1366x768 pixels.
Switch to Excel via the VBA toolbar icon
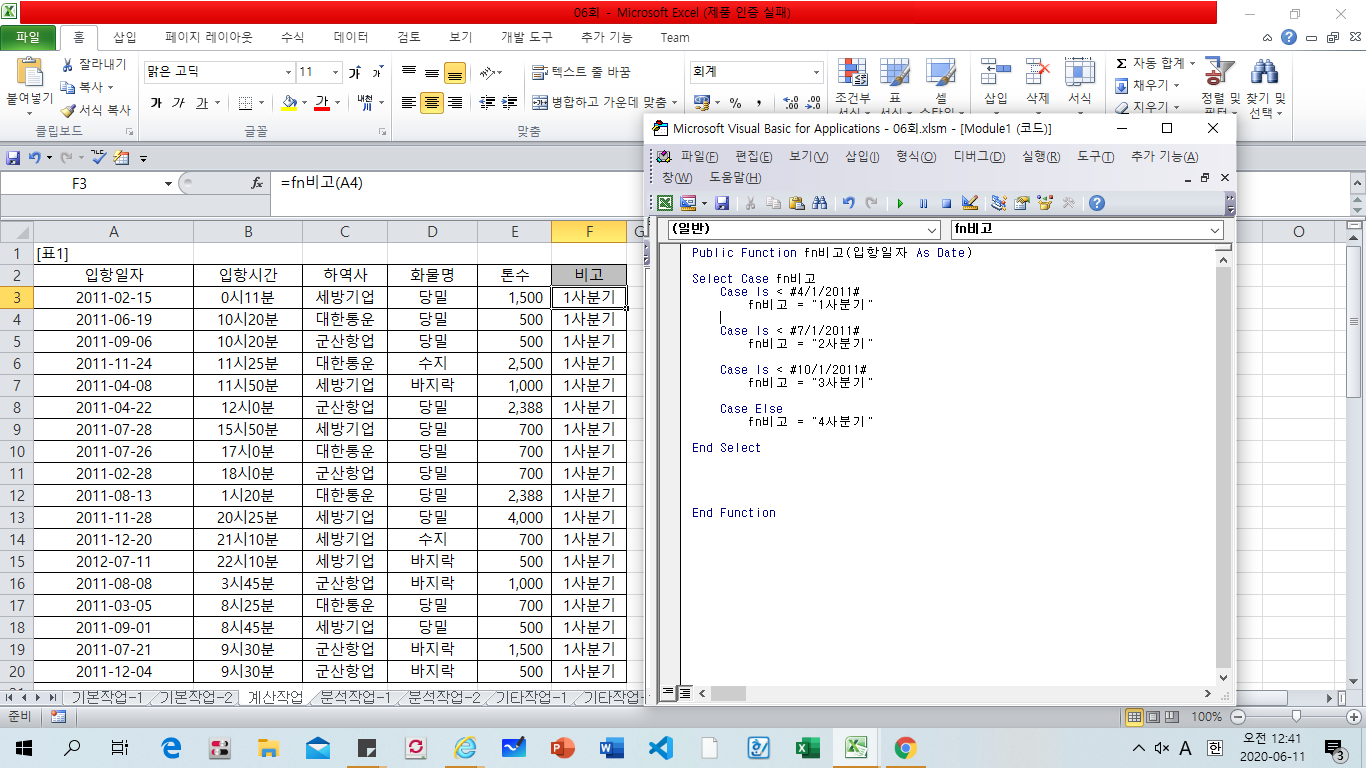tap(665, 203)
